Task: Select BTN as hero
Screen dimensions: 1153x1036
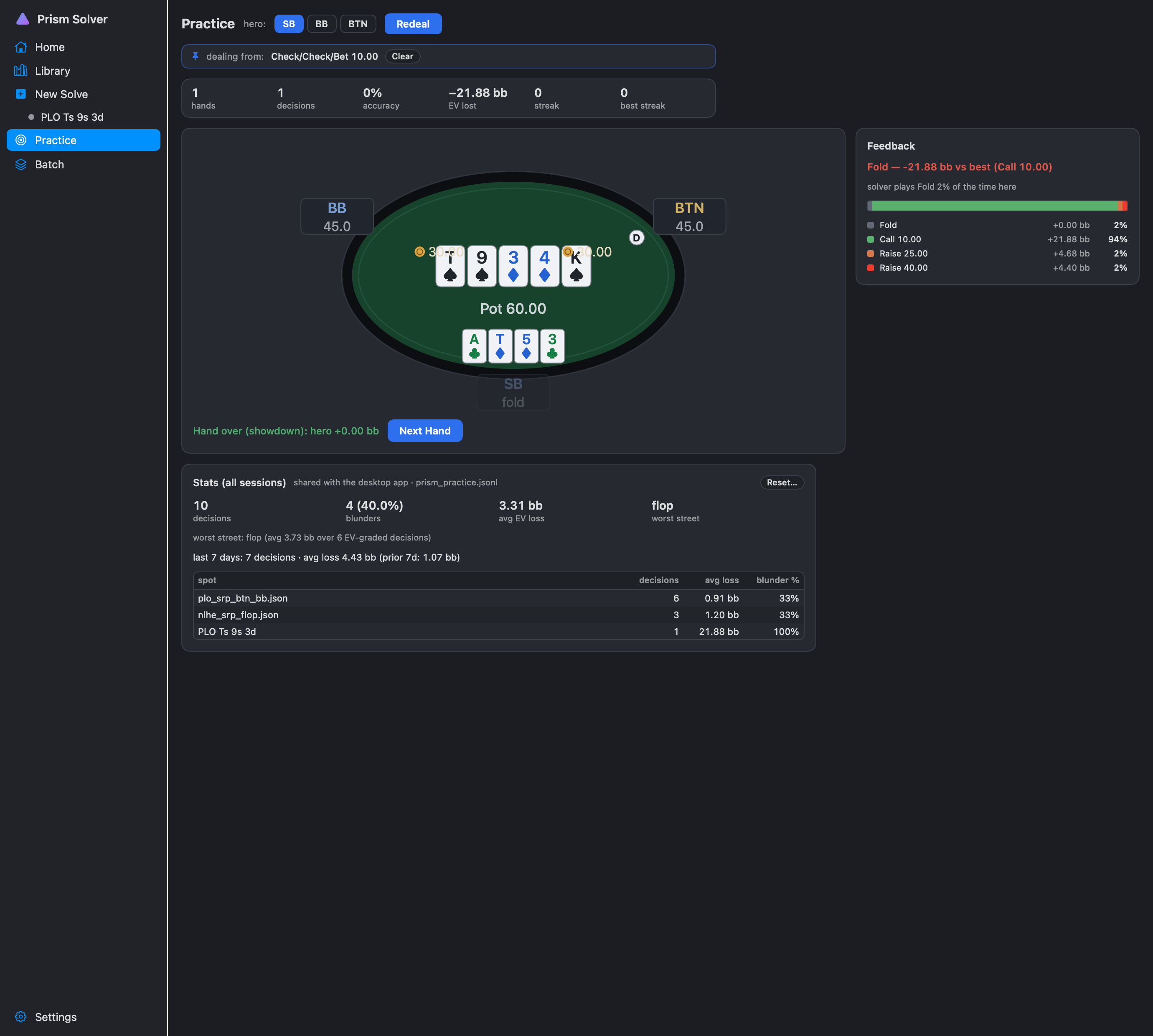Action: [x=358, y=24]
